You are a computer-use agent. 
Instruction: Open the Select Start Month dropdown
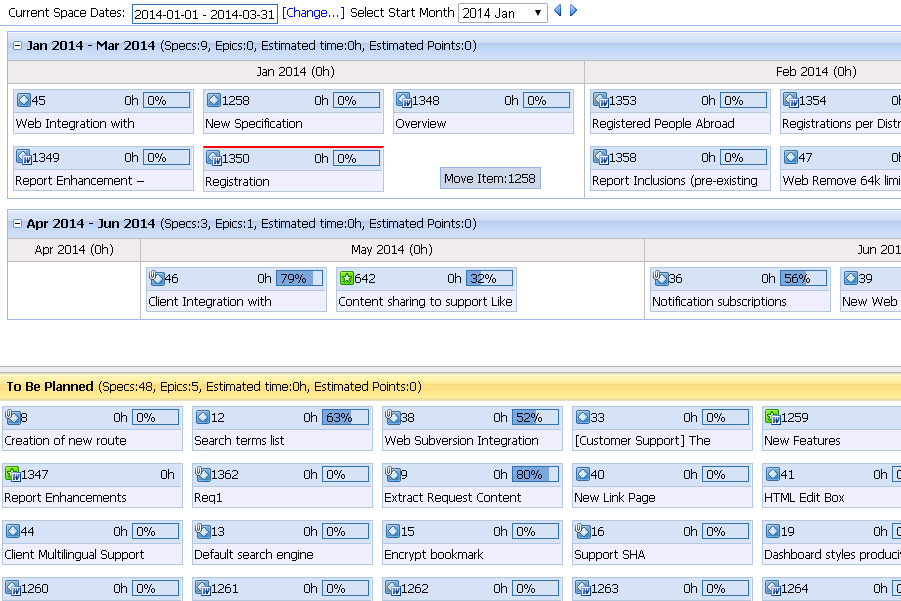(x=502, y=13)
